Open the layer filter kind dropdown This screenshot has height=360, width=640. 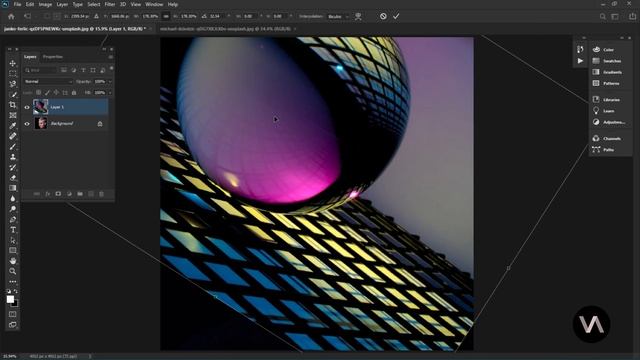coord(40,70)
